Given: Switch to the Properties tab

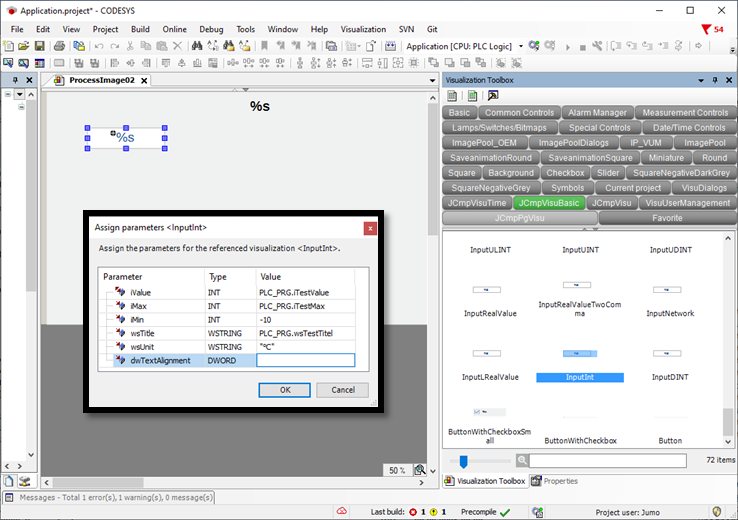Looking at the screenshot, I should point(555,481).
